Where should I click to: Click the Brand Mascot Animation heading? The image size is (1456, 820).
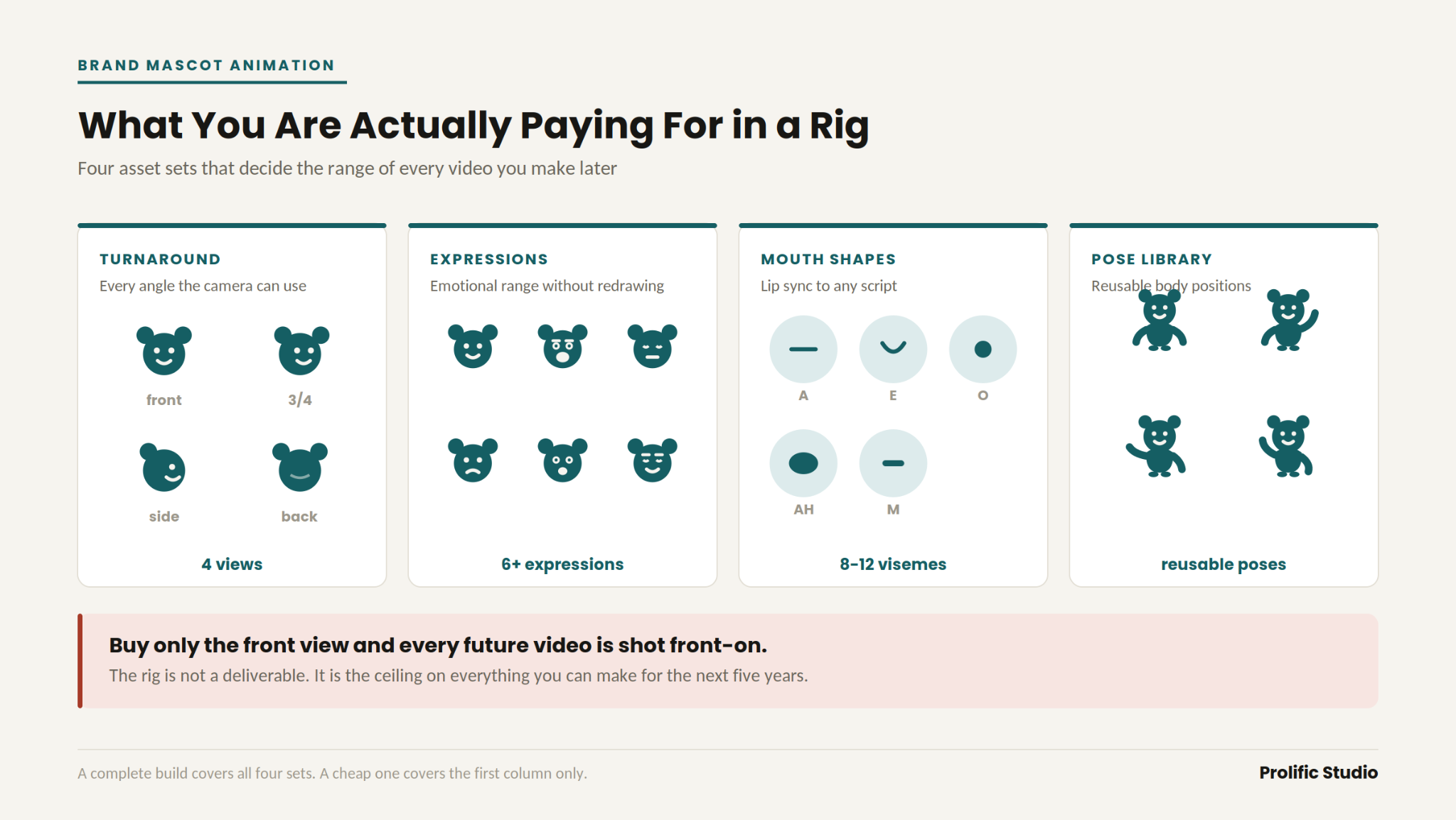pos(206,65)
